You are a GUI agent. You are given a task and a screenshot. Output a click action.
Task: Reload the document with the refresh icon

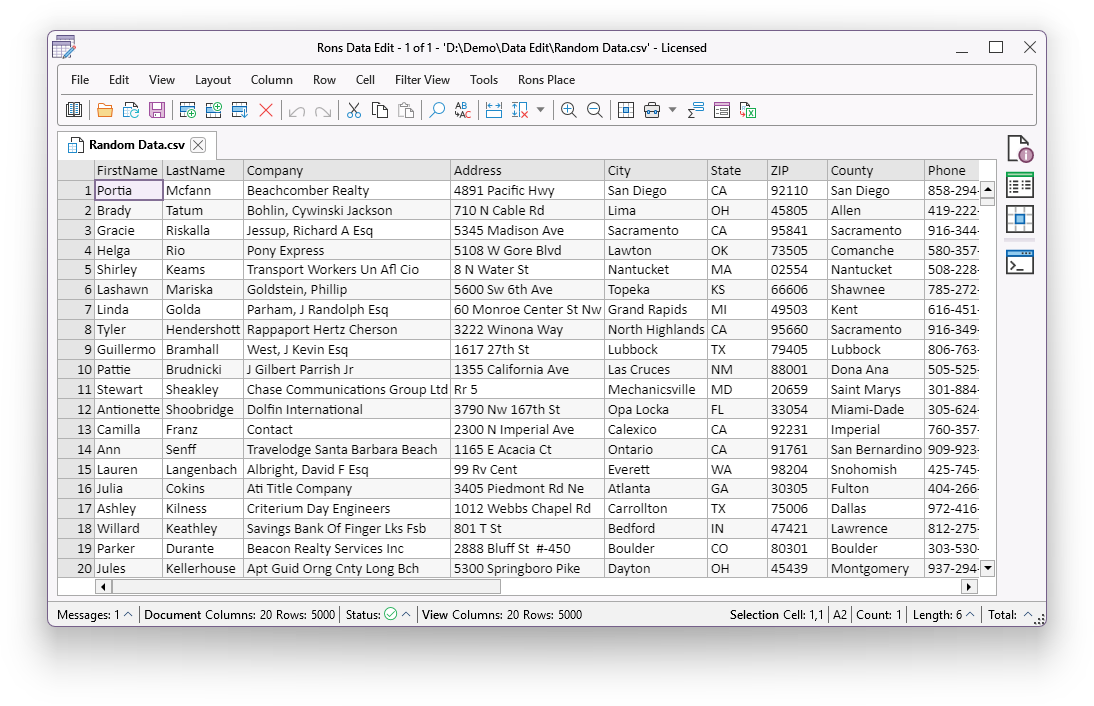click(131, 110)
